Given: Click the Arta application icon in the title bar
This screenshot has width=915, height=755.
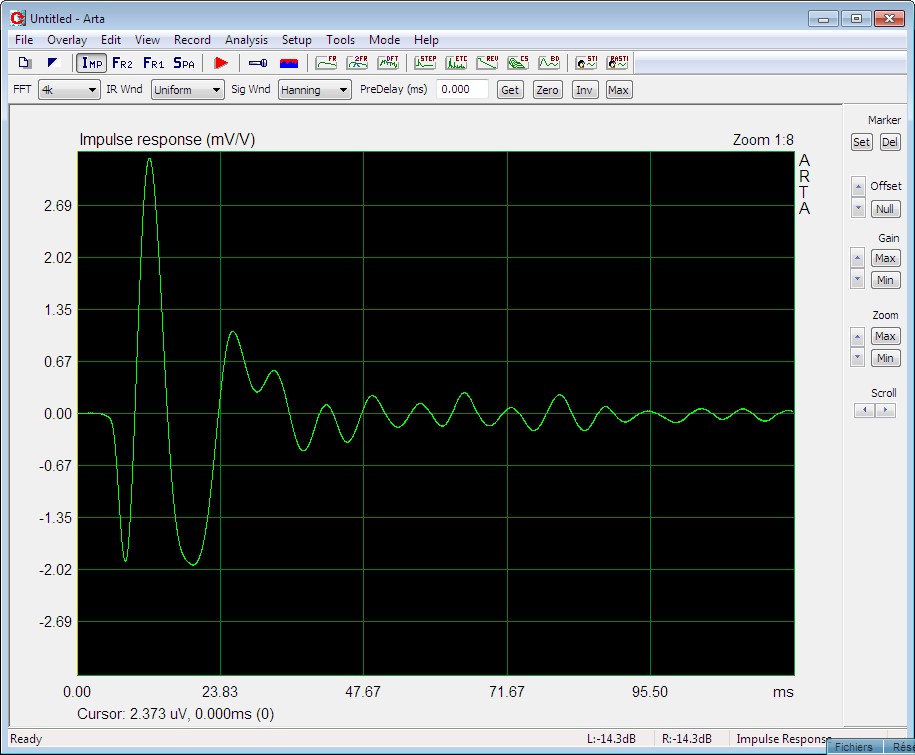Looking at the screenshot, I should click(18, 18).
